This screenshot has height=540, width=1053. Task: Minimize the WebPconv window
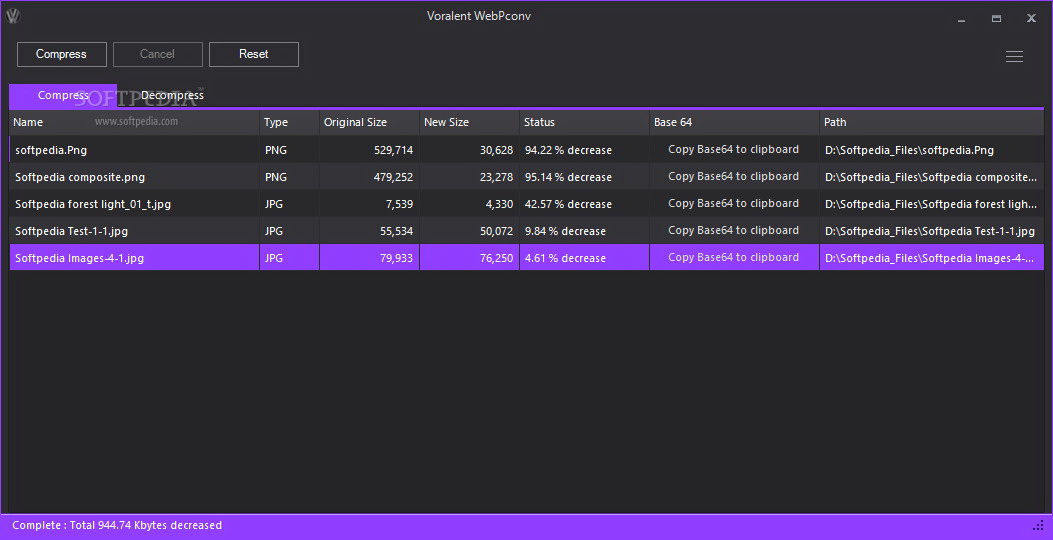tap(961, 19)
